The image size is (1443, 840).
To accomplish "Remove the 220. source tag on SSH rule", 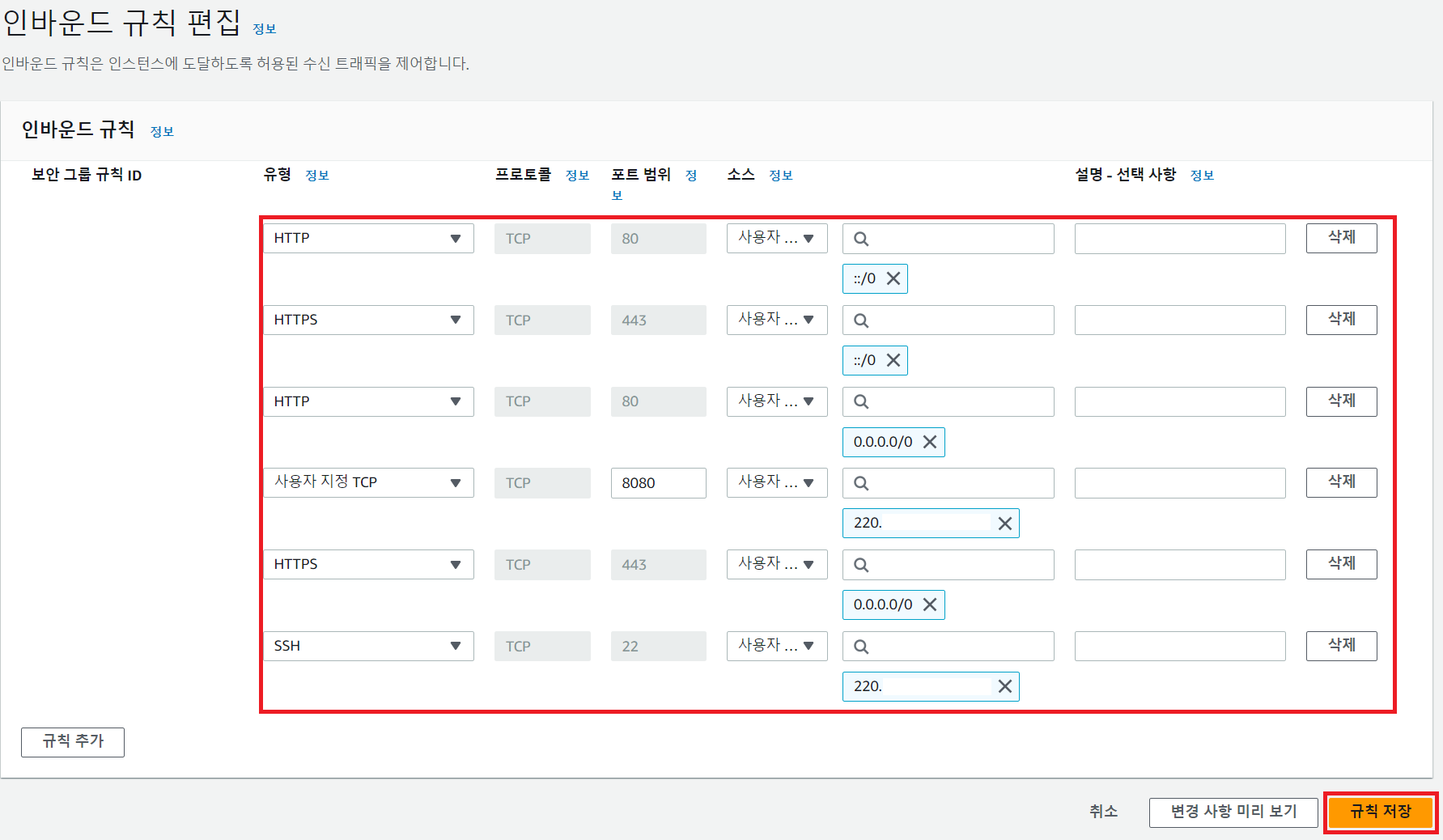I will [x=1005, y=686].
